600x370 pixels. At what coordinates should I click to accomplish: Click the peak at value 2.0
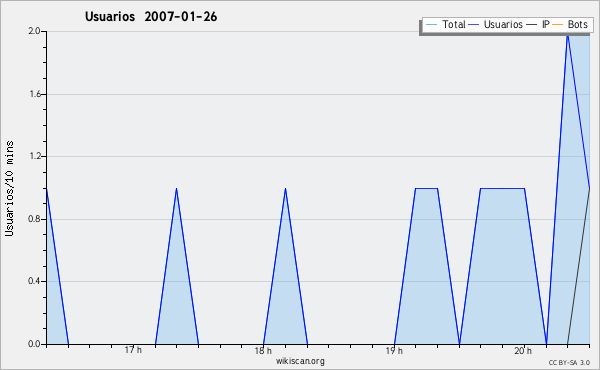(568, 34)
